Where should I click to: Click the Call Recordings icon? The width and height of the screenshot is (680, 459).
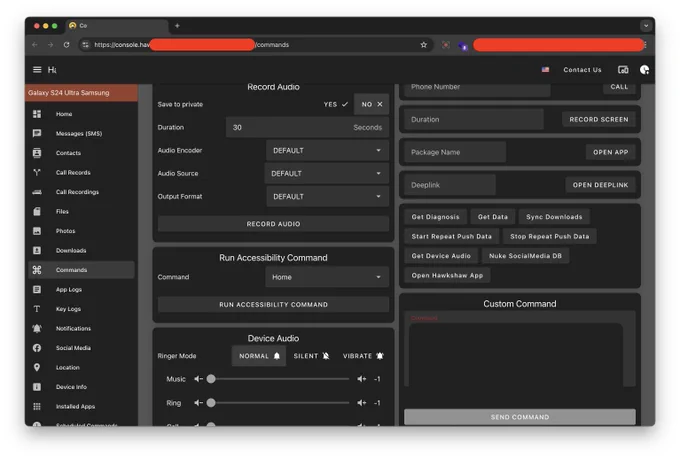[x=37, y=192]
